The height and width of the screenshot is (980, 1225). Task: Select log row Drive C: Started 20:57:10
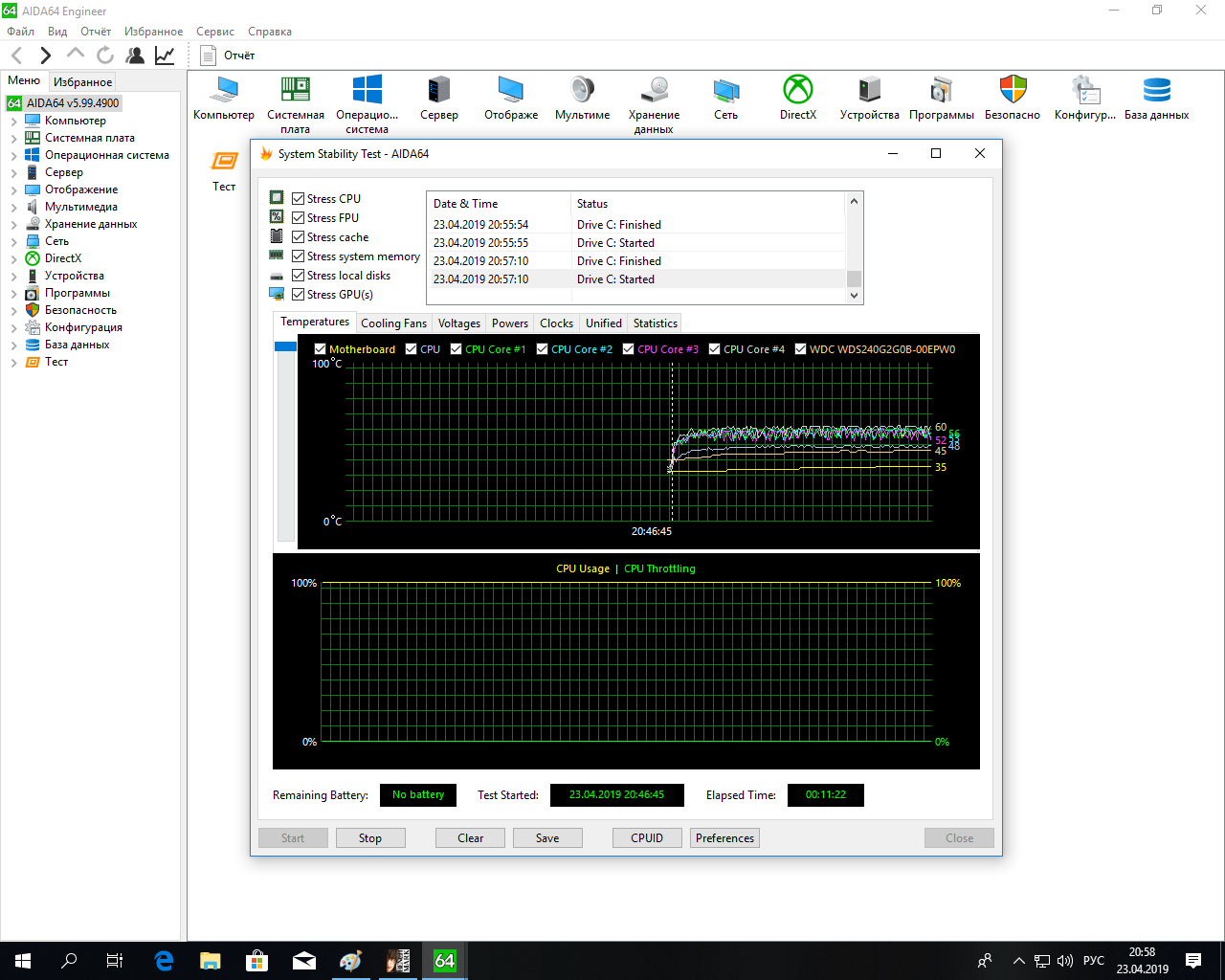pyautogui.click(x=636, y=279)
